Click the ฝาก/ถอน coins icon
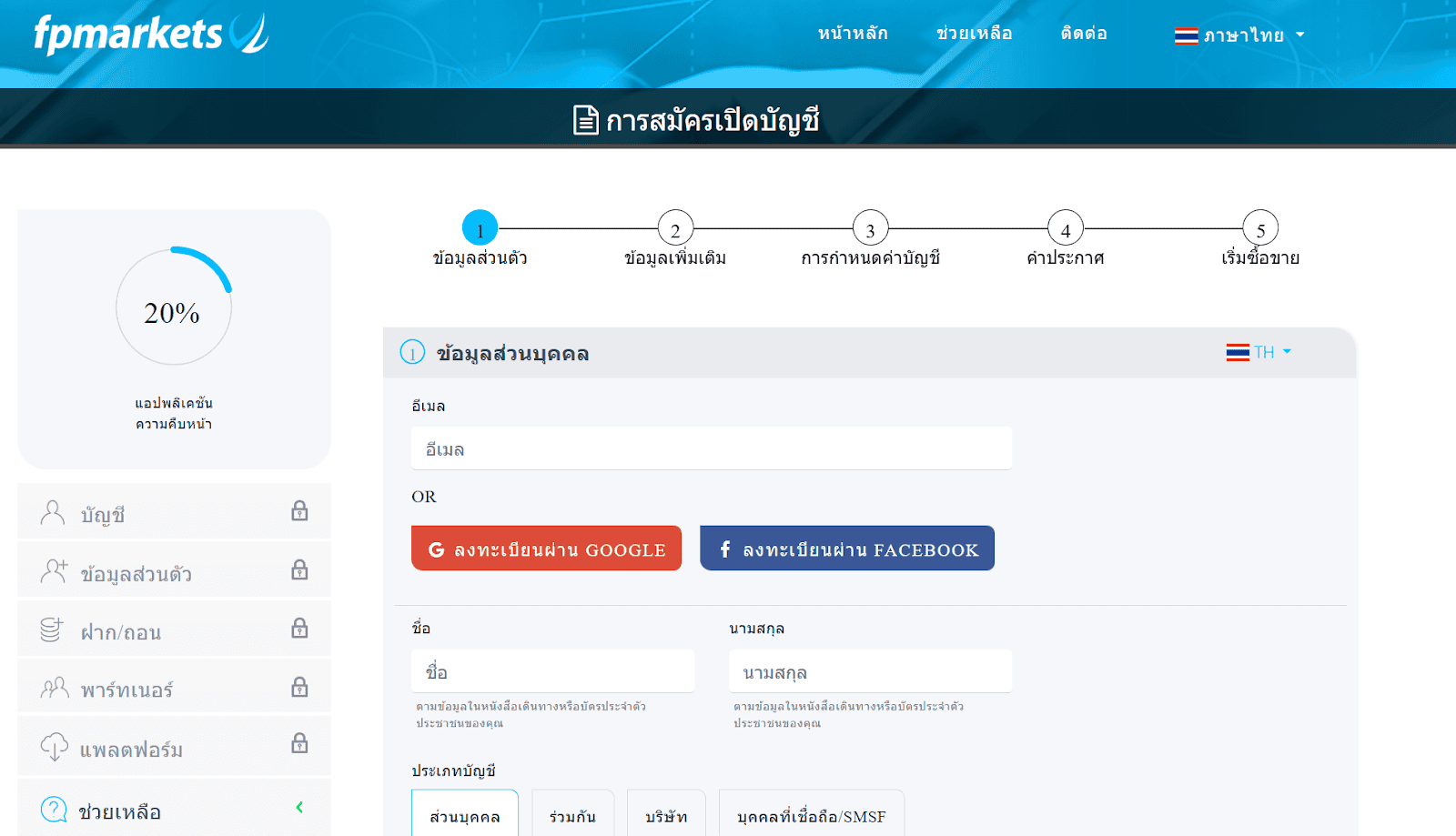 click(x=52, y=630)
